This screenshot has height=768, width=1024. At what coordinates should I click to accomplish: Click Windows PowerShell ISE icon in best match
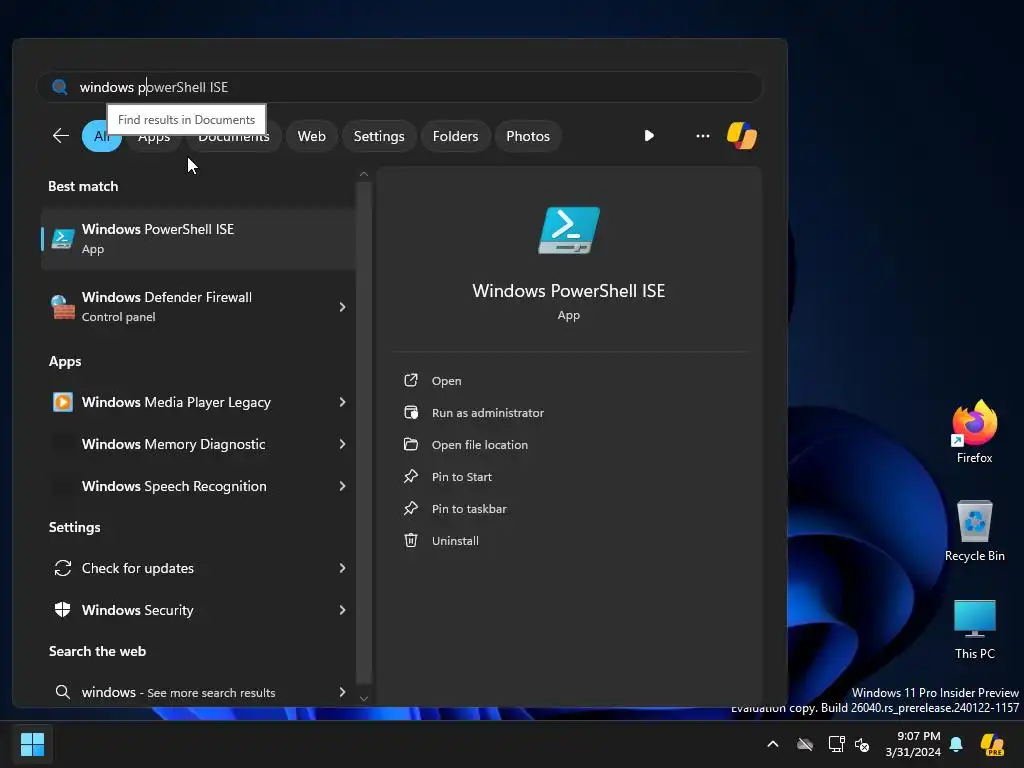[63, 238]
